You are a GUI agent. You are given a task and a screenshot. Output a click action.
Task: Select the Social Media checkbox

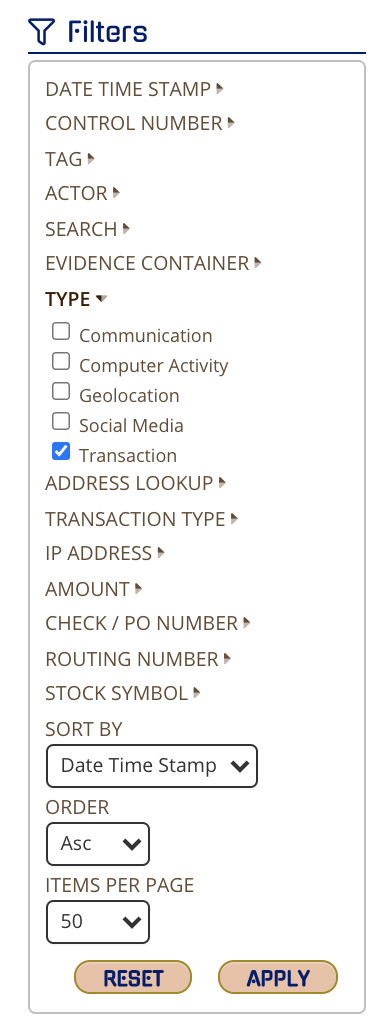tap(61, 421)
